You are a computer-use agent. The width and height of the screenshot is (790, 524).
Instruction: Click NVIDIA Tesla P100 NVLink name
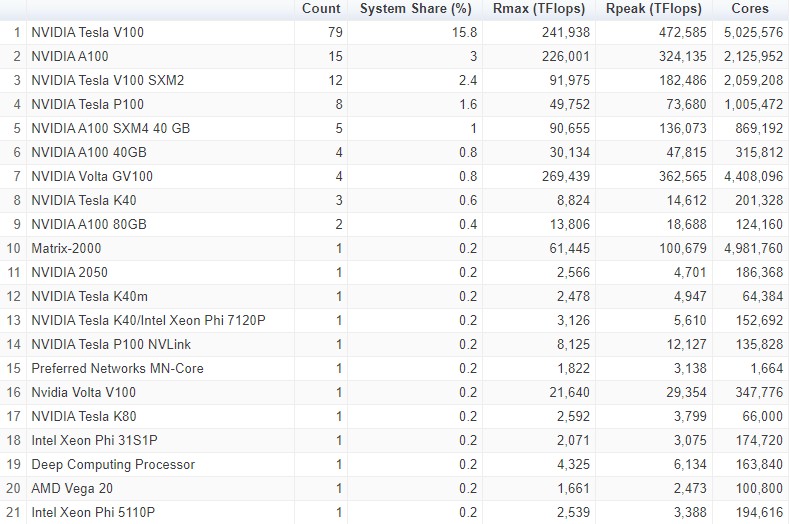point(111,345)
